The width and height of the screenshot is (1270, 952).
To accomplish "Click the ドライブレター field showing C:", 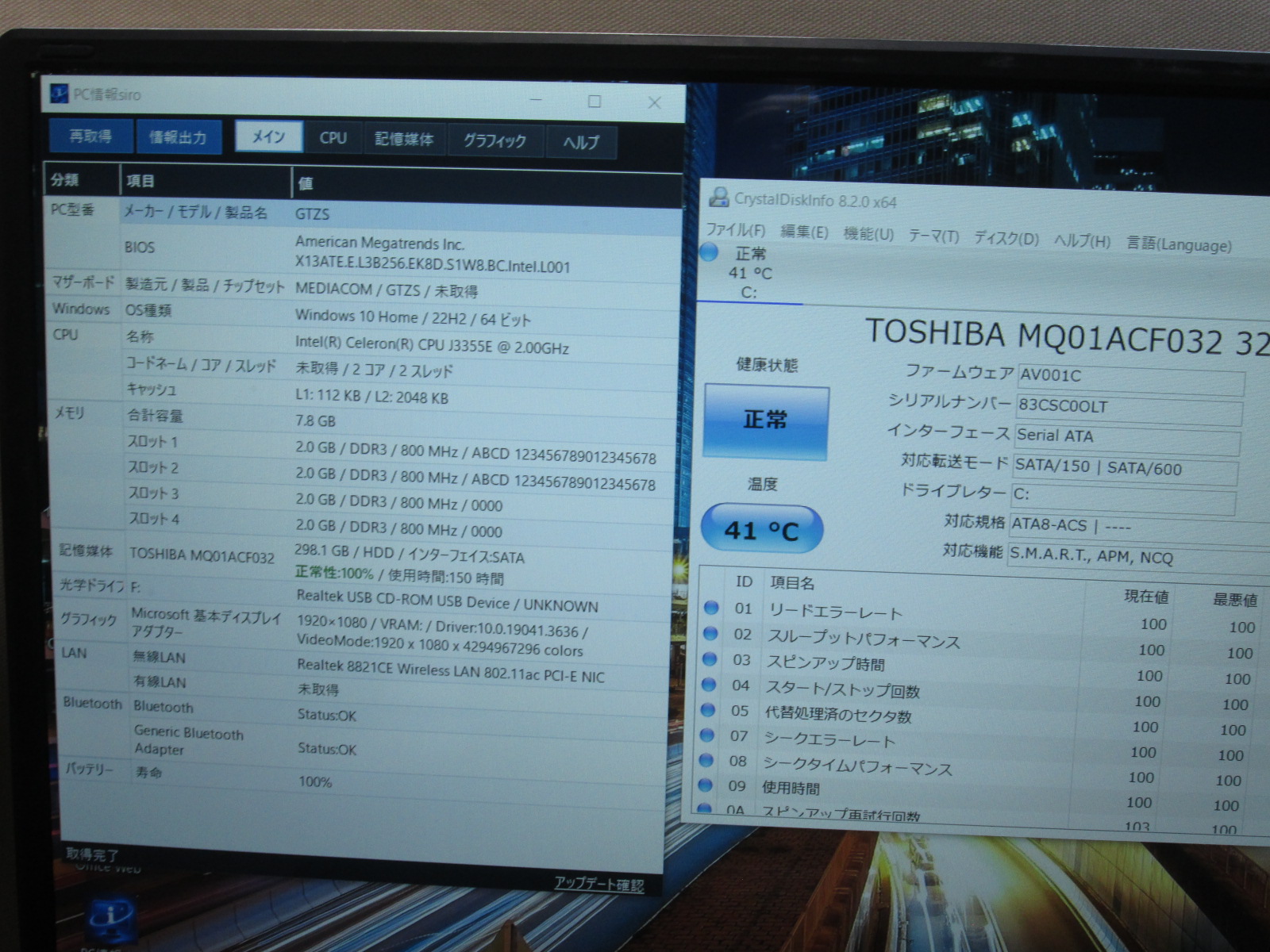I will click(x=1123, y=497).
